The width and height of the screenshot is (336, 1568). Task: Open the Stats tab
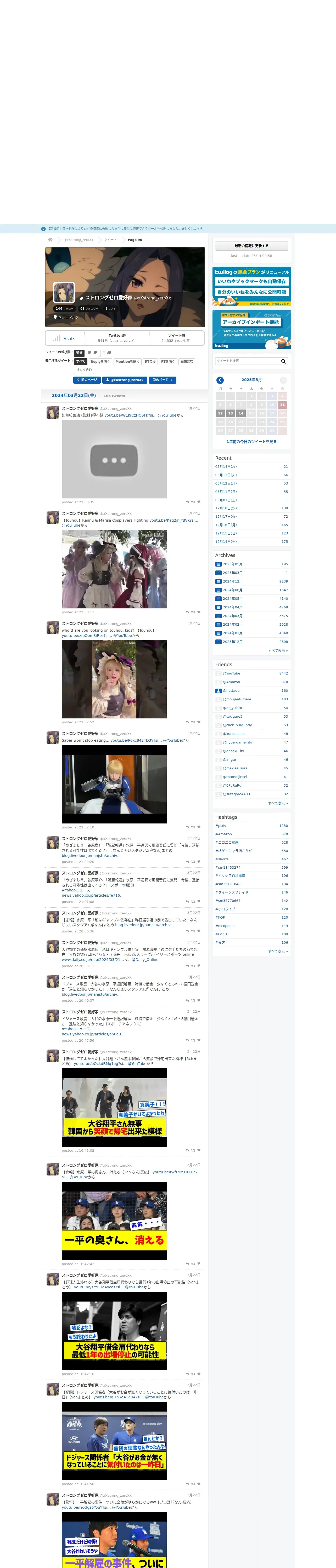pos(64,338)
